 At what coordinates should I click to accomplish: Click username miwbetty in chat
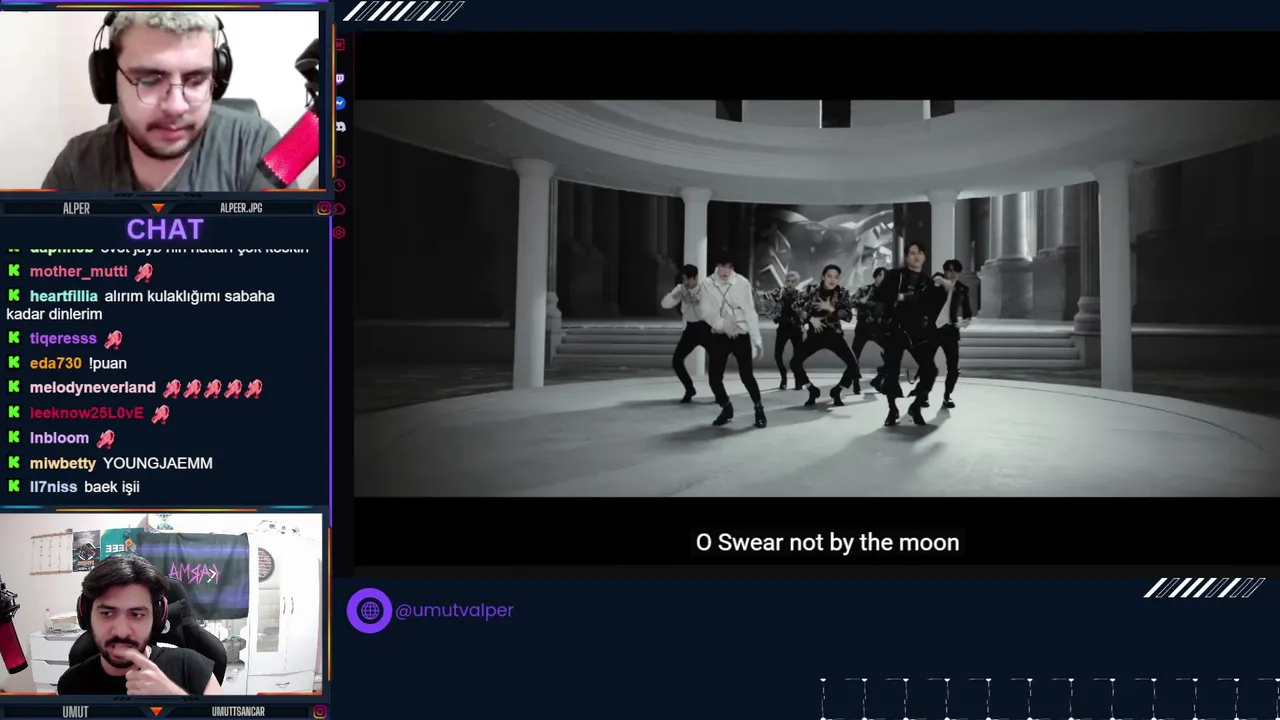click(63, 463)
